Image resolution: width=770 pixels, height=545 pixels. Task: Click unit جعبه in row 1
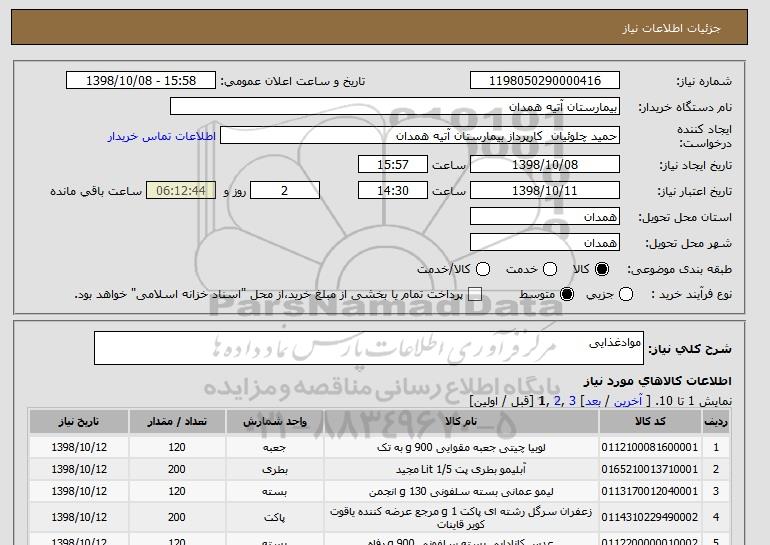click(x=275, y=448)
